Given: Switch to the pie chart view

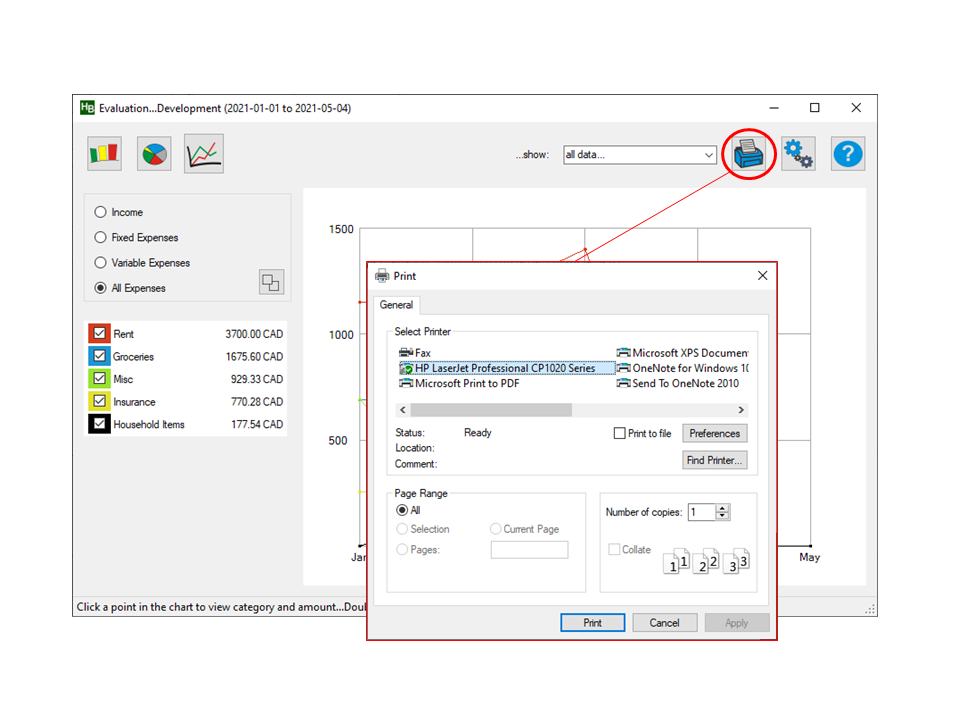Looking at the screenshot, I should [x=155, y=154].
